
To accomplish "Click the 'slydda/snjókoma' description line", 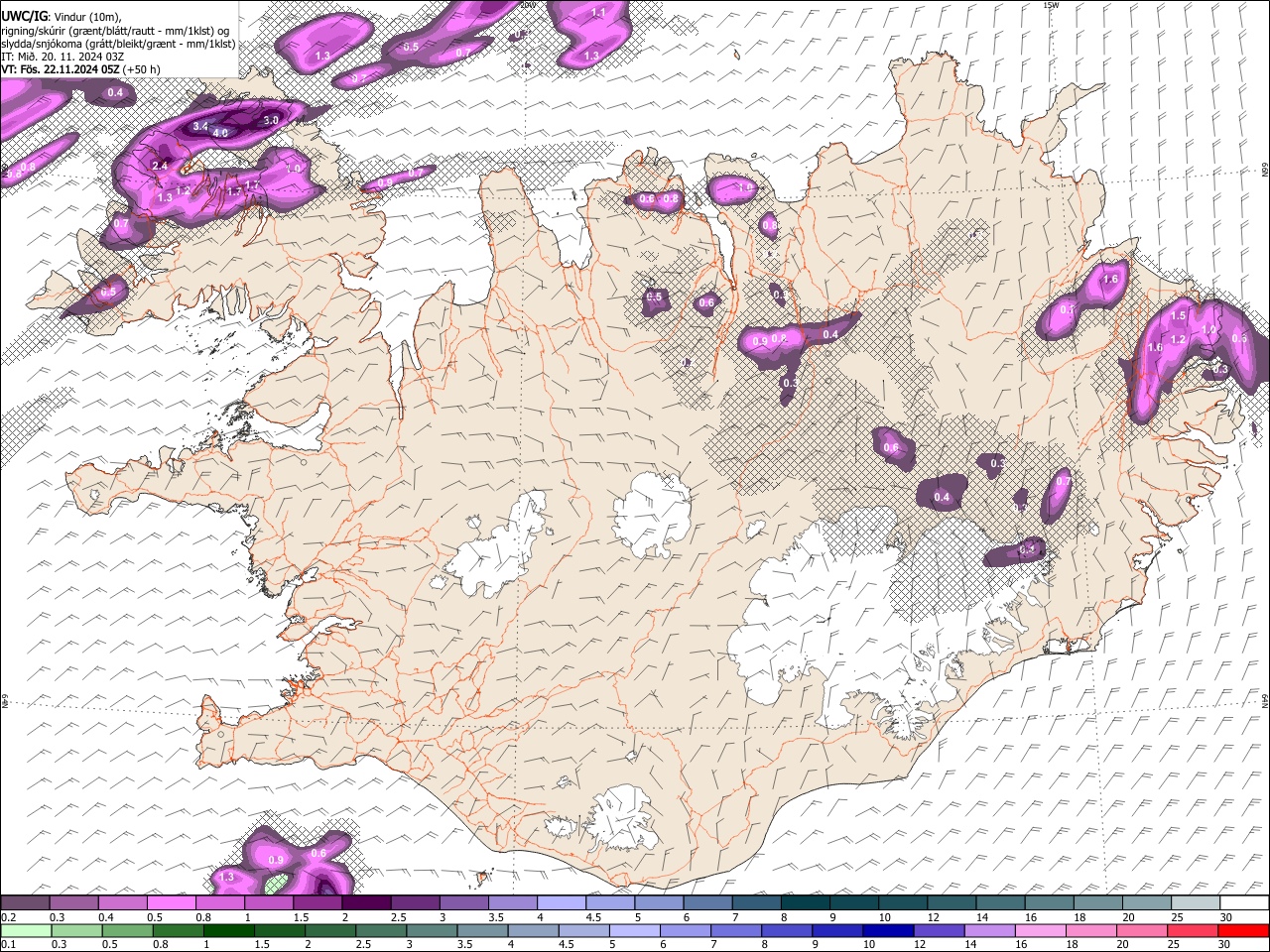I will pos(118,44).
